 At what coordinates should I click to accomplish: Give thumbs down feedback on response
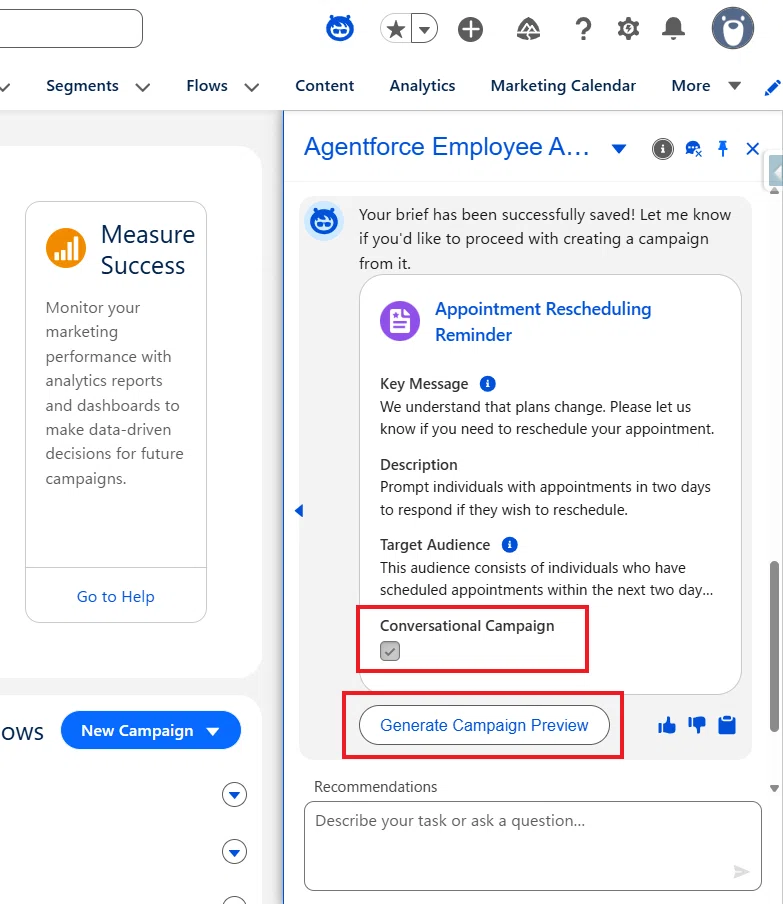point(697,725)
